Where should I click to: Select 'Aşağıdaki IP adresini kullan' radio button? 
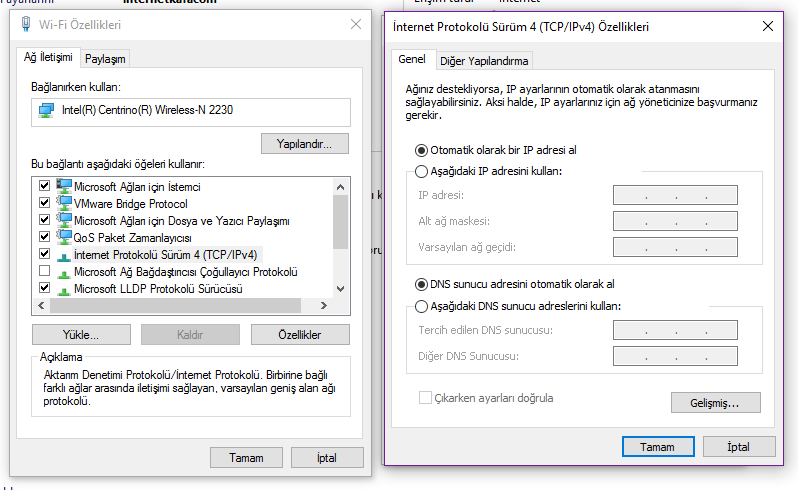pos(421,171)
